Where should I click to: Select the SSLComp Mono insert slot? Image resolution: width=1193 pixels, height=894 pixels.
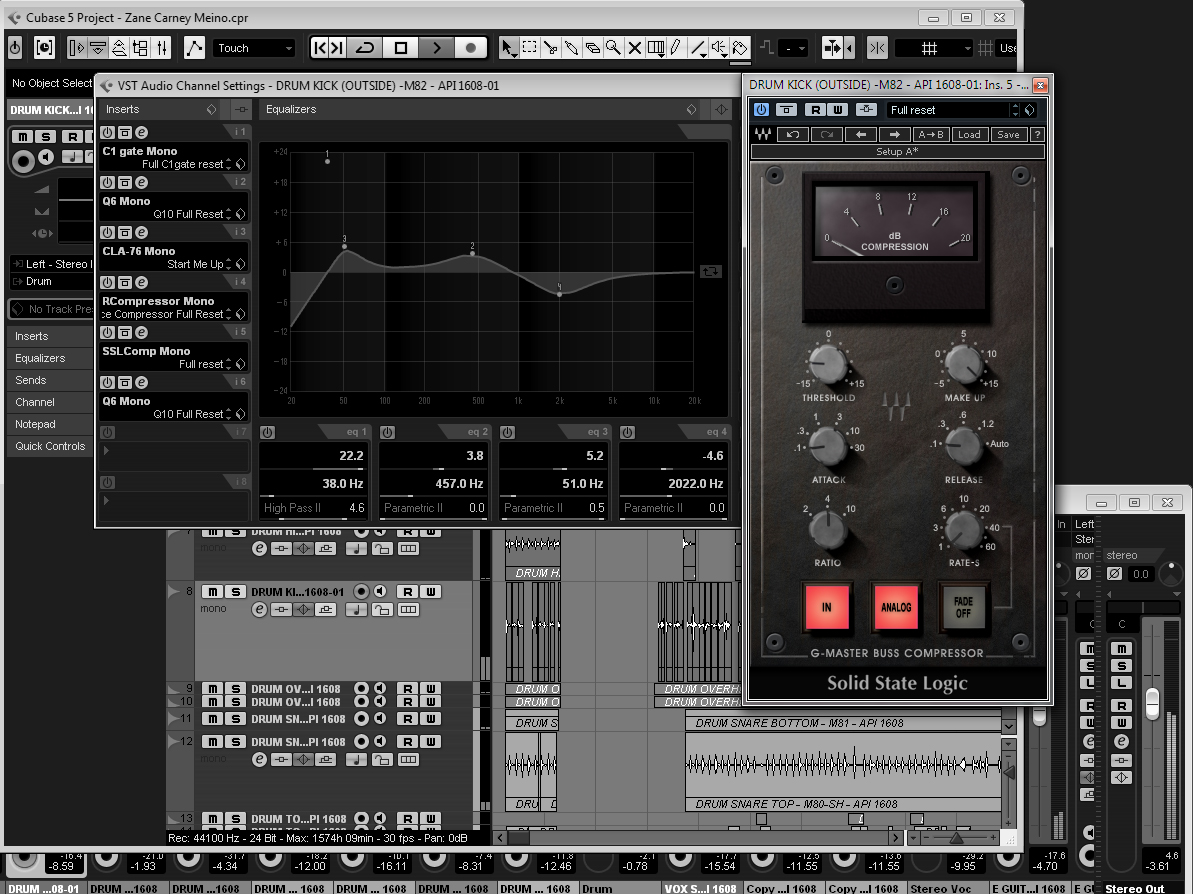tap(174, 358)
